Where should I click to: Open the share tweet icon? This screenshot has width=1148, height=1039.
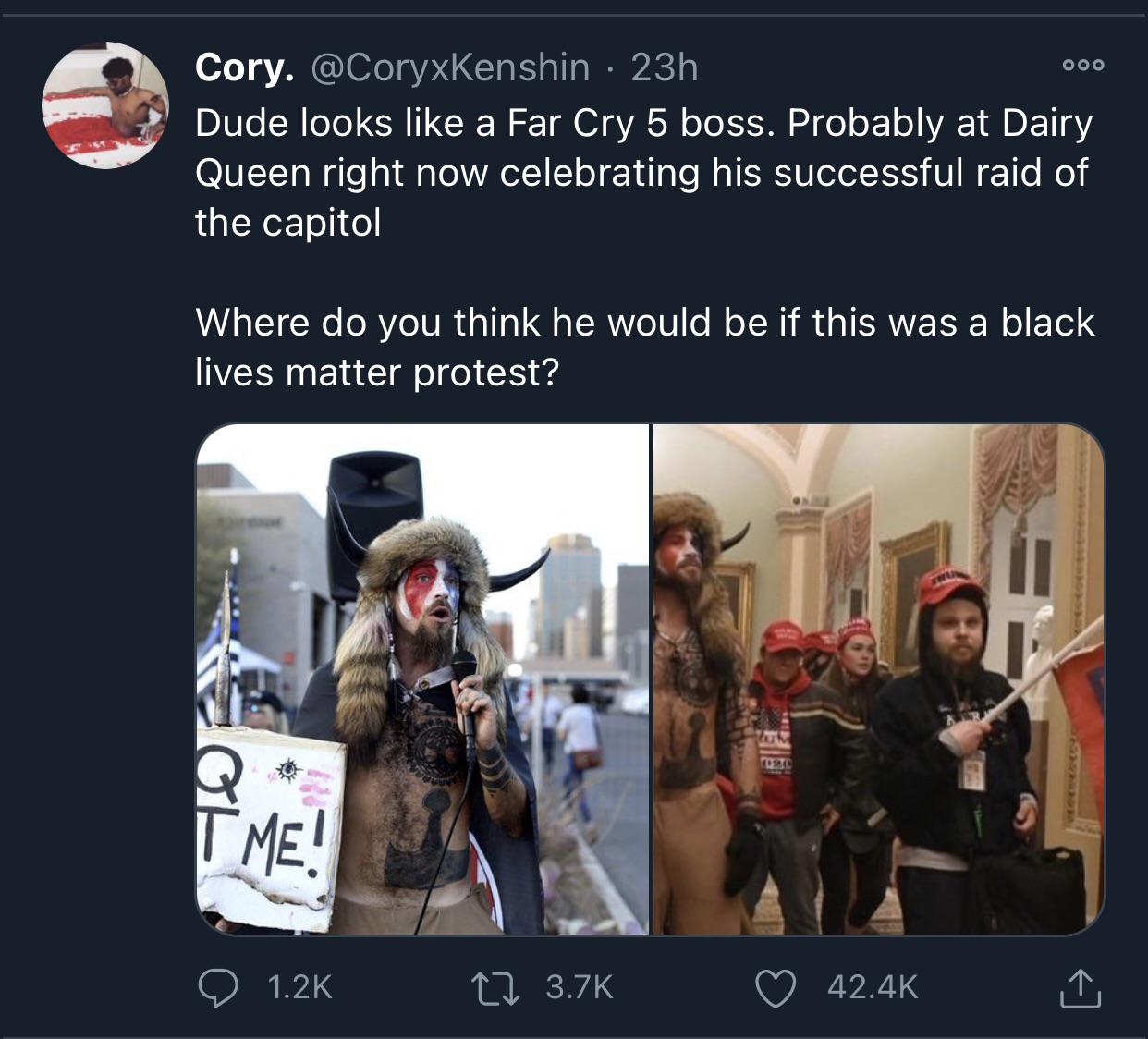1080,987
